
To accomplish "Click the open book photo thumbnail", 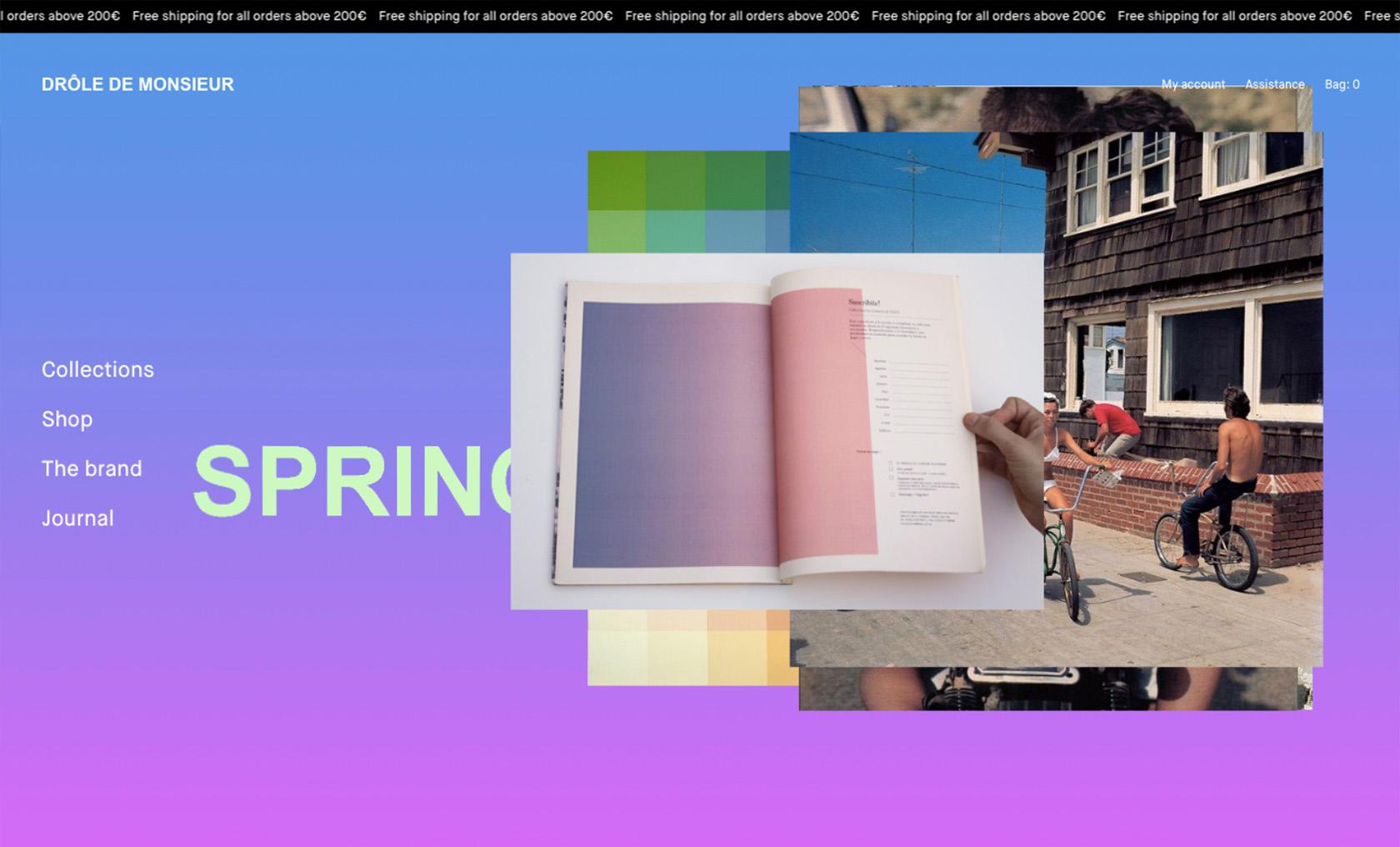I will click(777, 431).
